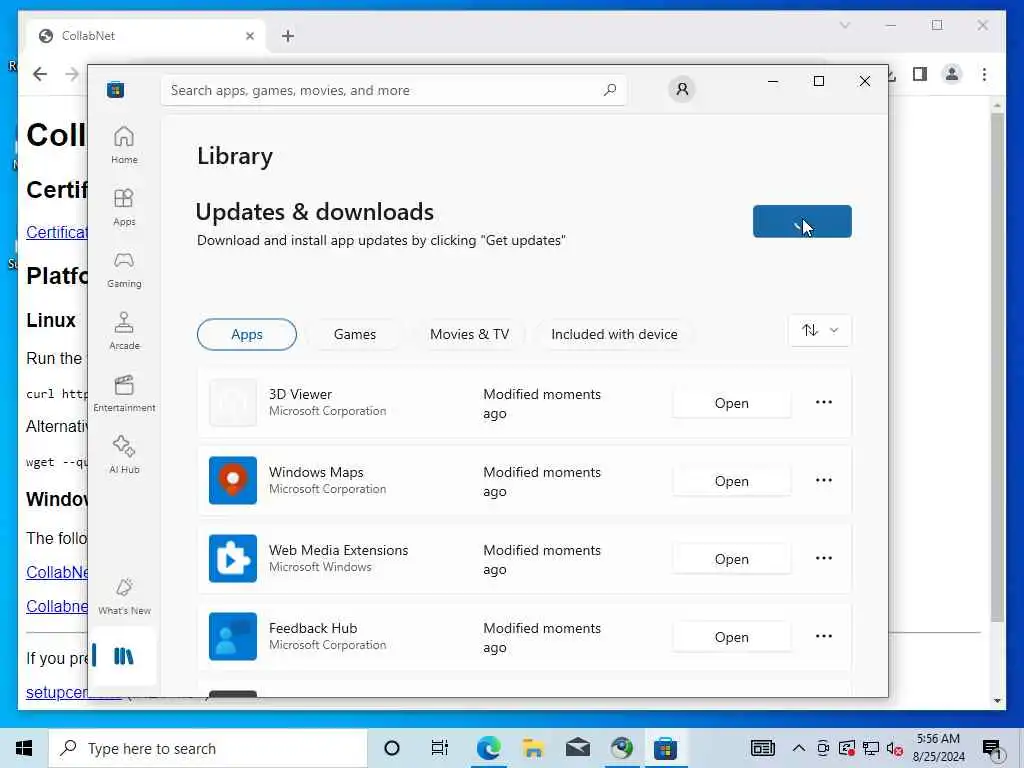Open Mail app from taskbar
The width and height of the screenshot is (1024, 768).
tap(577, 748)
